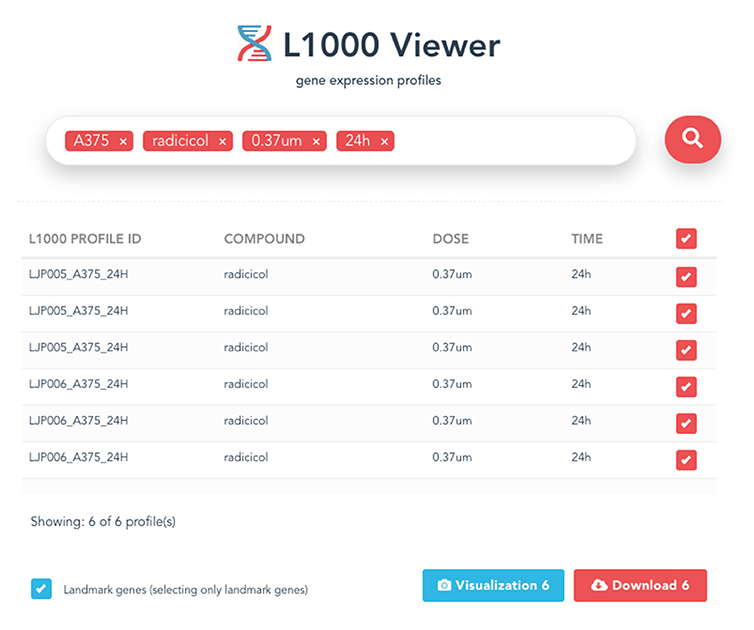Click the L1000 Viewer DNA logo
This screenshot has height=630, width=754.
[254, 43]
